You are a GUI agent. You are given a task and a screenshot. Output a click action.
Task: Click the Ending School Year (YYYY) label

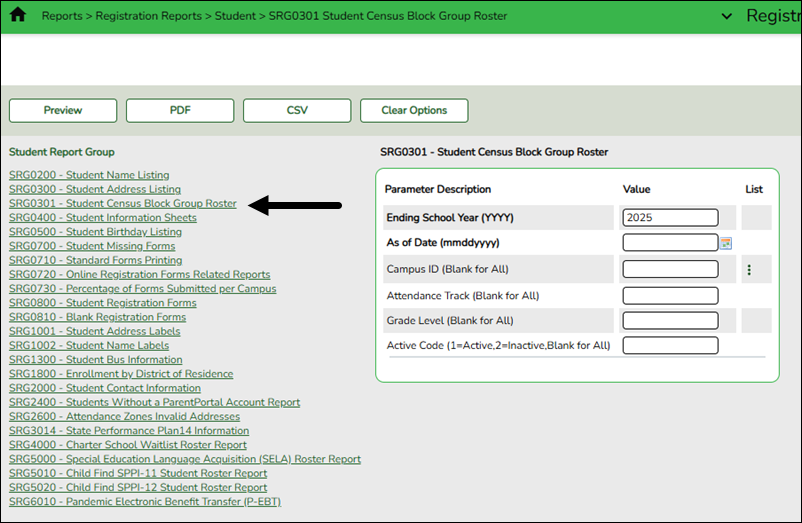pos(450,217)
